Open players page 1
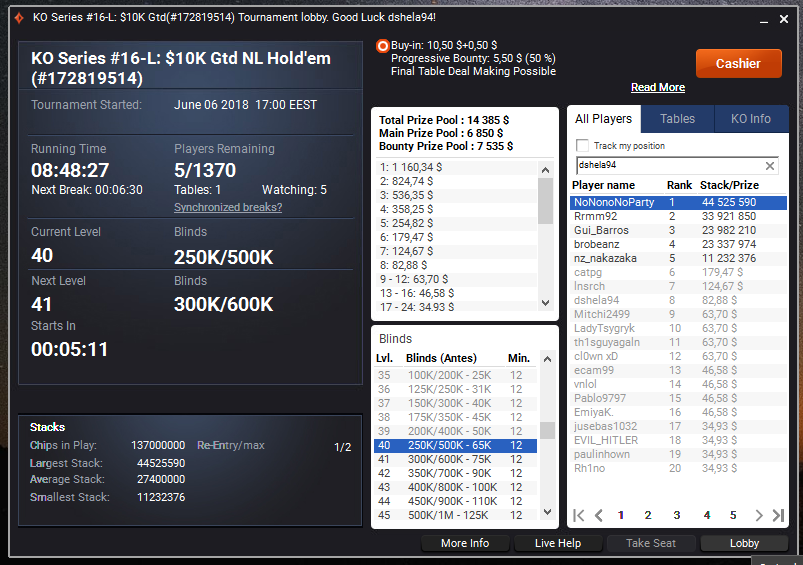The image size is (803, 565). click(621, 515)
